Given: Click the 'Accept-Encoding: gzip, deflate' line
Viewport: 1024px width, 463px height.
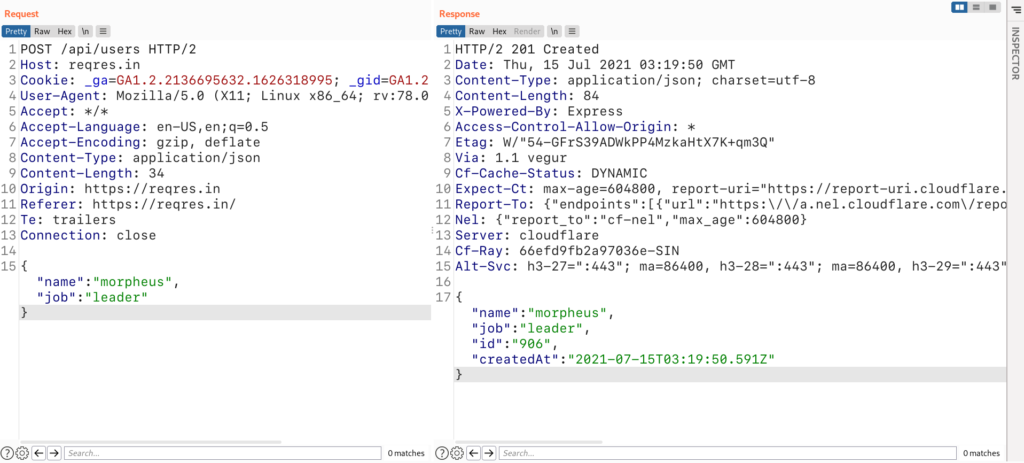Looking at the screenshot, I should tap(140, 142).
